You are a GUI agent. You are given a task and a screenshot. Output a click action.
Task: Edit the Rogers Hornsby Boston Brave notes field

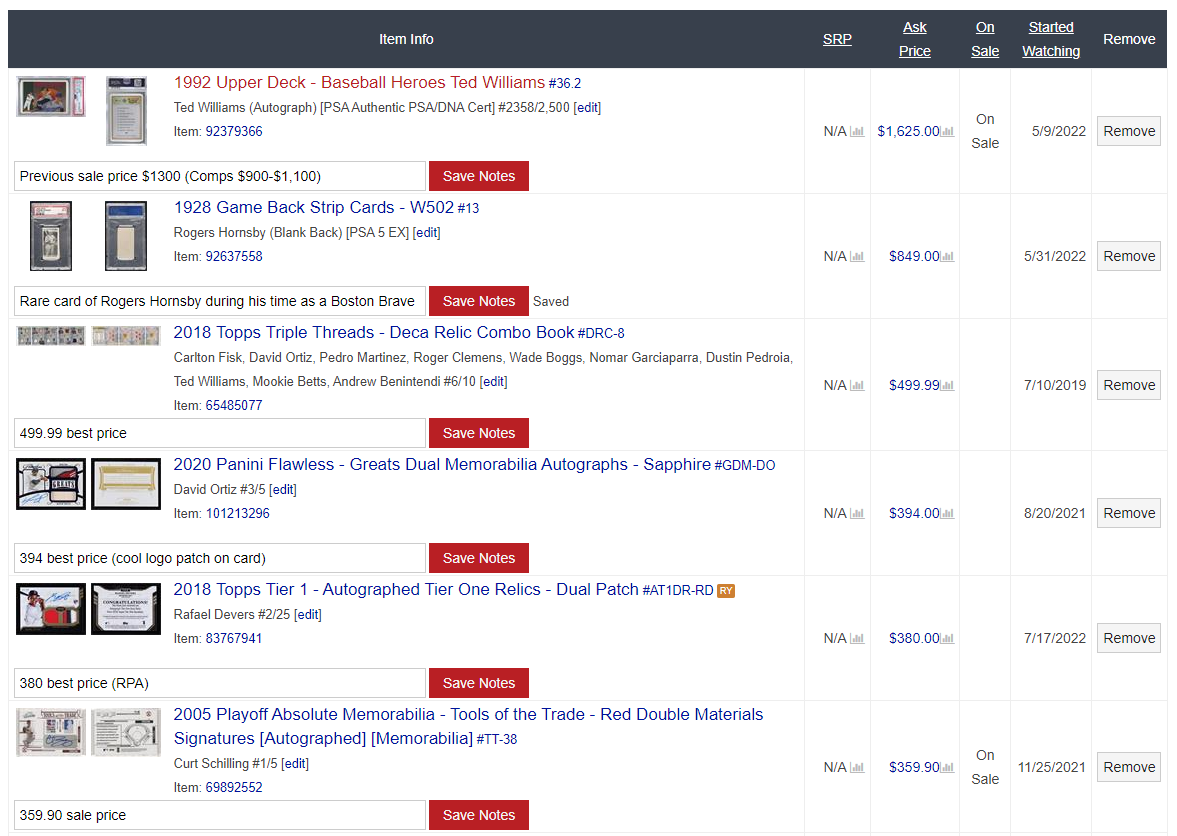click(220, 301)
